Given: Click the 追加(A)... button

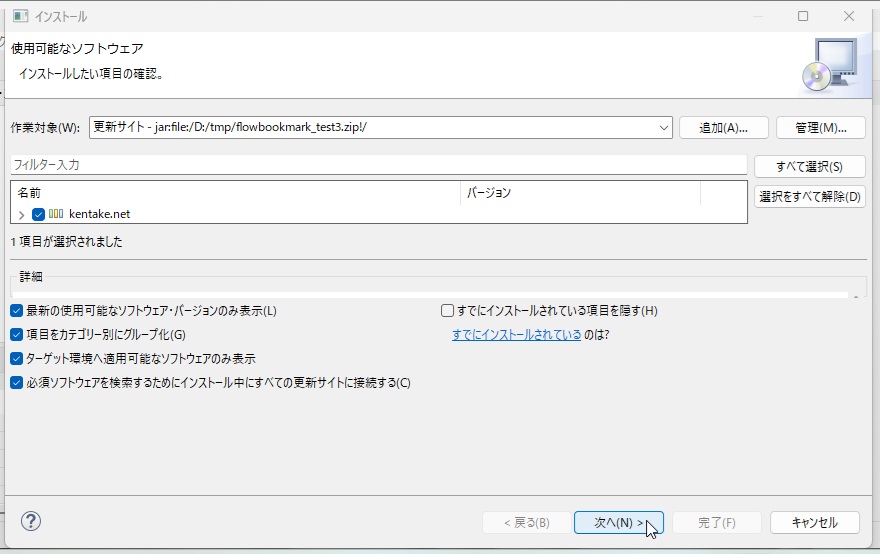Looking at the screenshot, I should 724,127.
